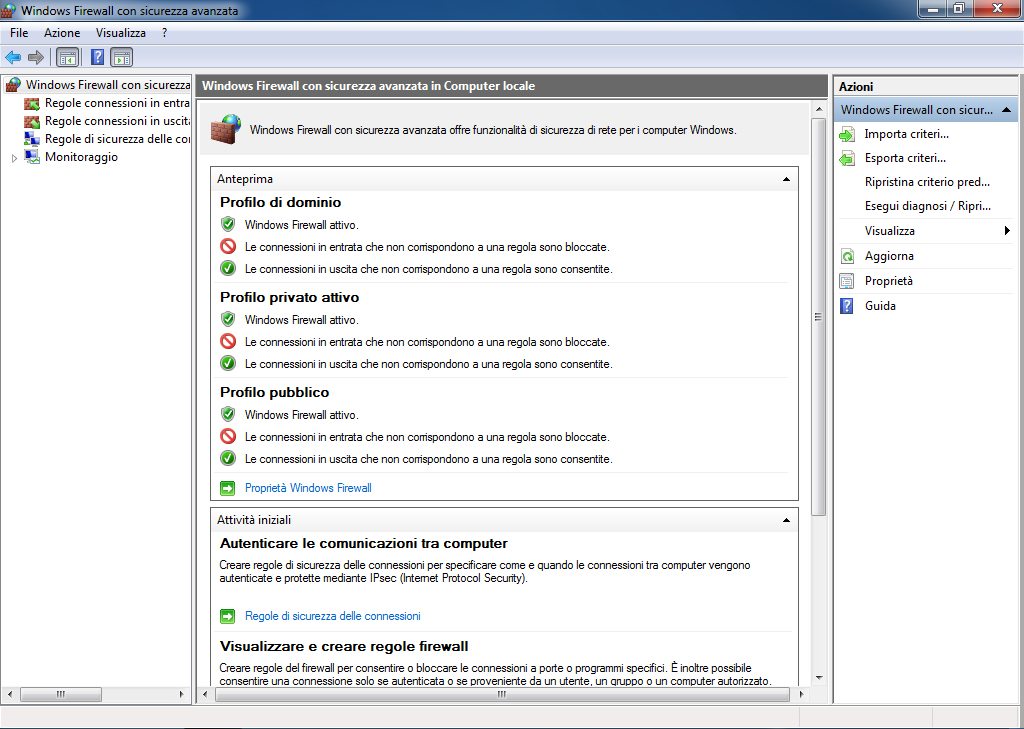Click Regole di sicurezza delle connessioni link
The height and width of the screenshot is (729, 1024).
tap(332, 616)
